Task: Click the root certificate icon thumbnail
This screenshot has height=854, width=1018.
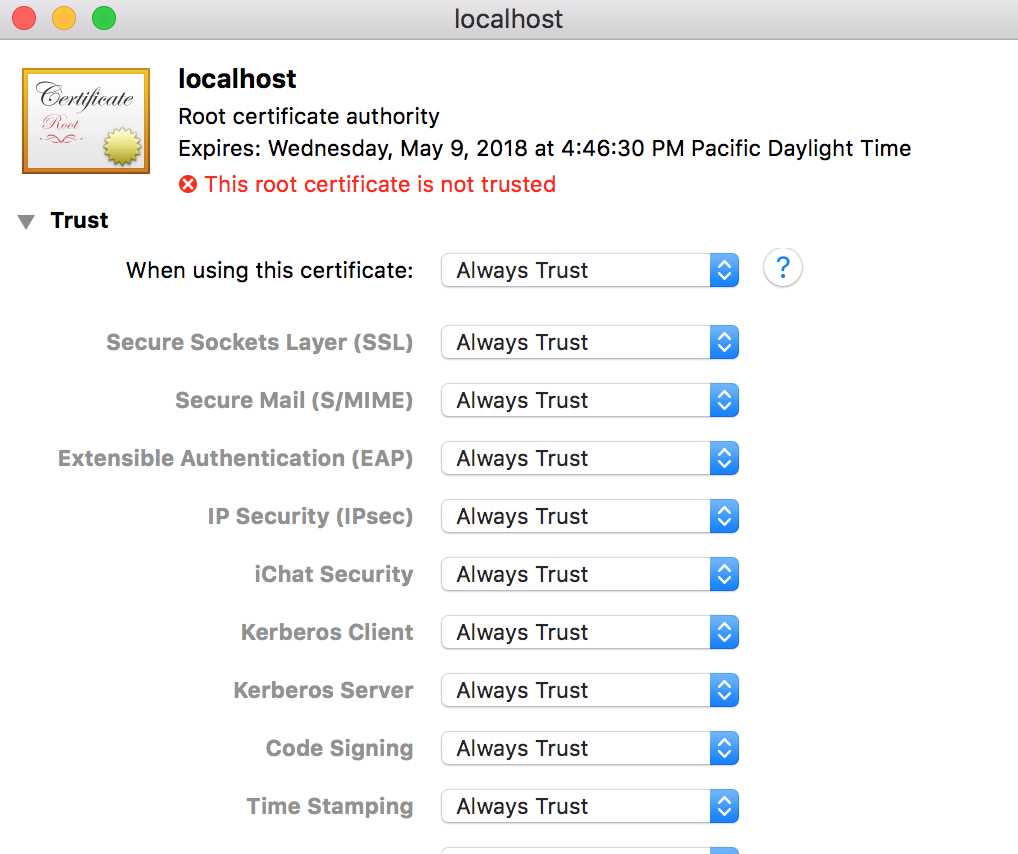Action: 85,119
